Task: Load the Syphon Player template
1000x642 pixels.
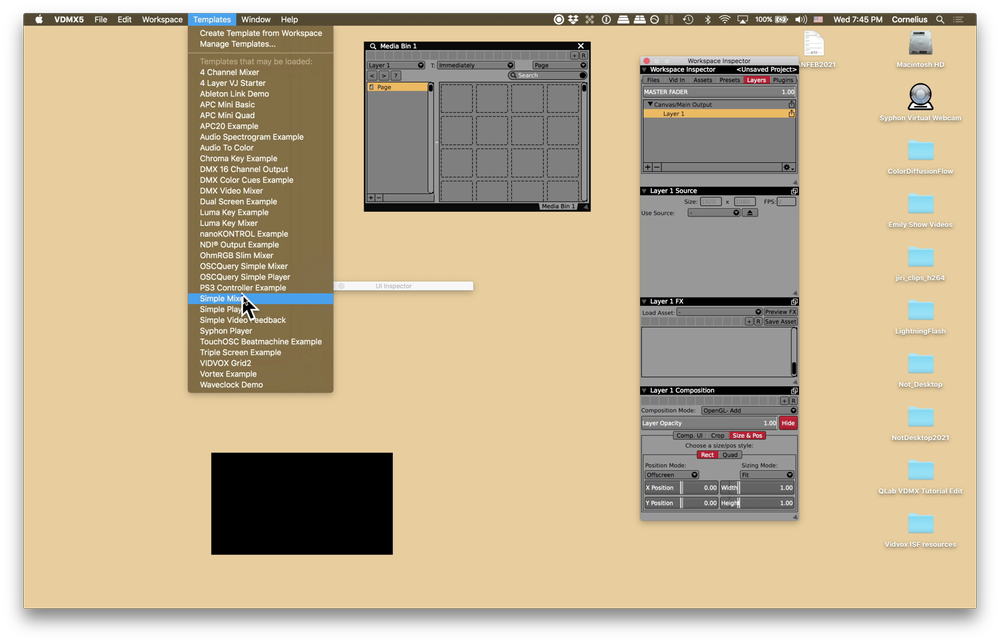Action: (x=261, y=331)
